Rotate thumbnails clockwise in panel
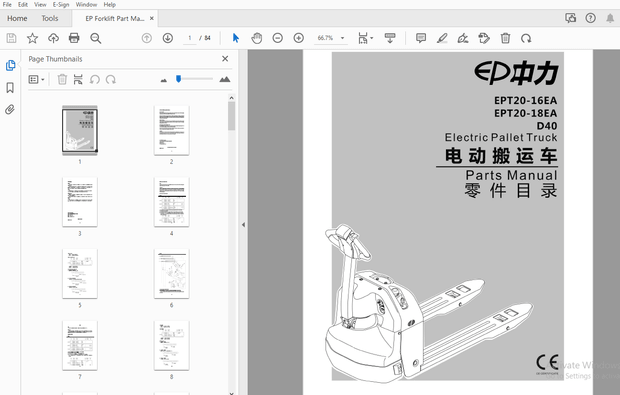The height and width of the screenshot is (395, 620). click(111, 79)
